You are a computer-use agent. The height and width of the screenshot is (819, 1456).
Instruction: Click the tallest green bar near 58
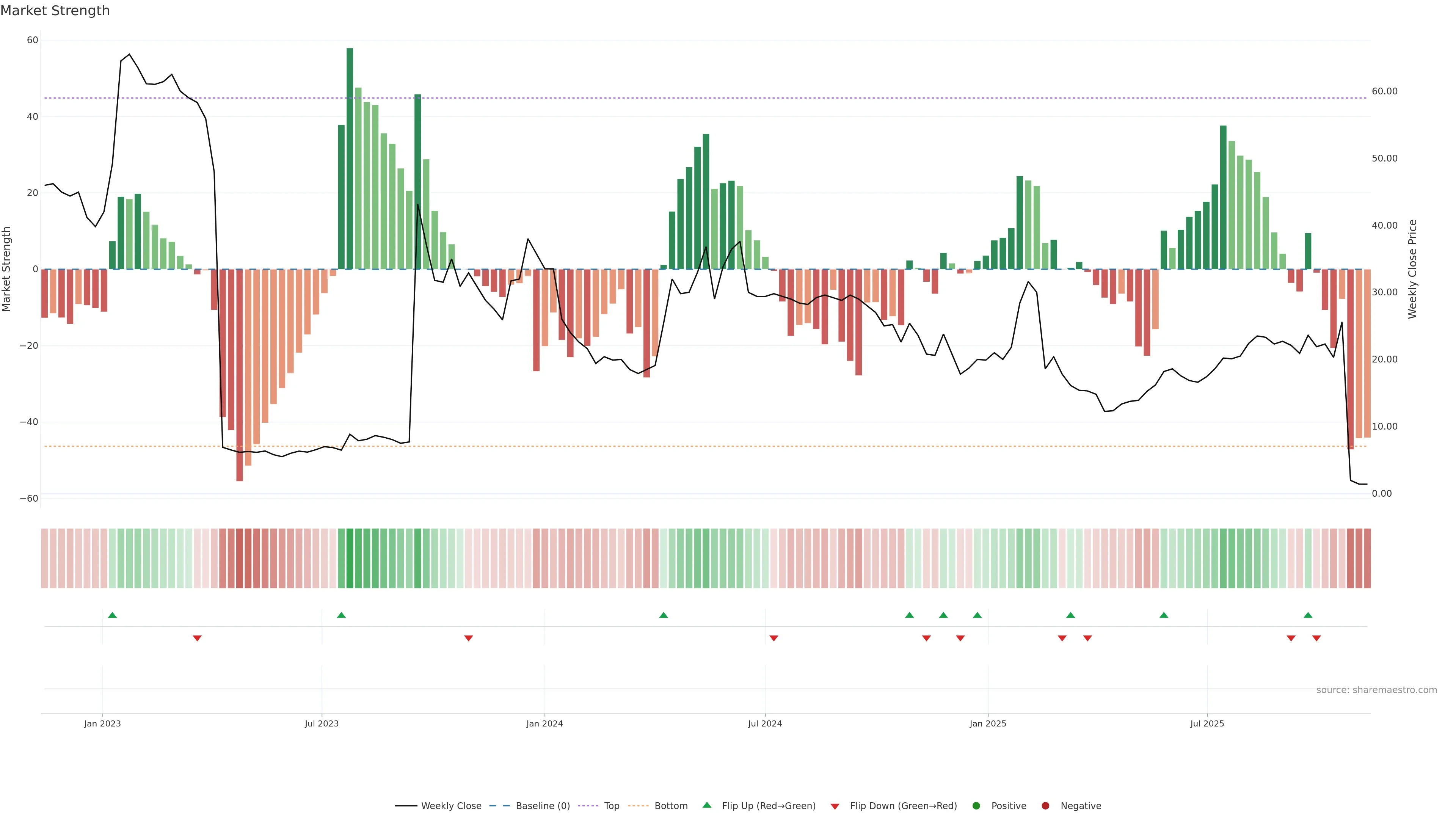pyautogui.click(x=350, y=158)
